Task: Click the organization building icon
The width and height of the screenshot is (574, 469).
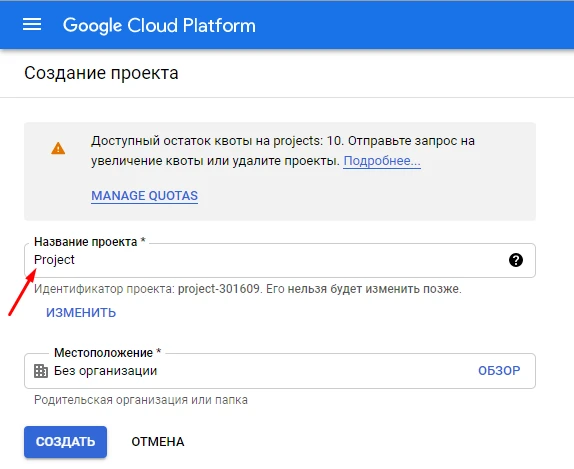Action: (x=41, y=371)
